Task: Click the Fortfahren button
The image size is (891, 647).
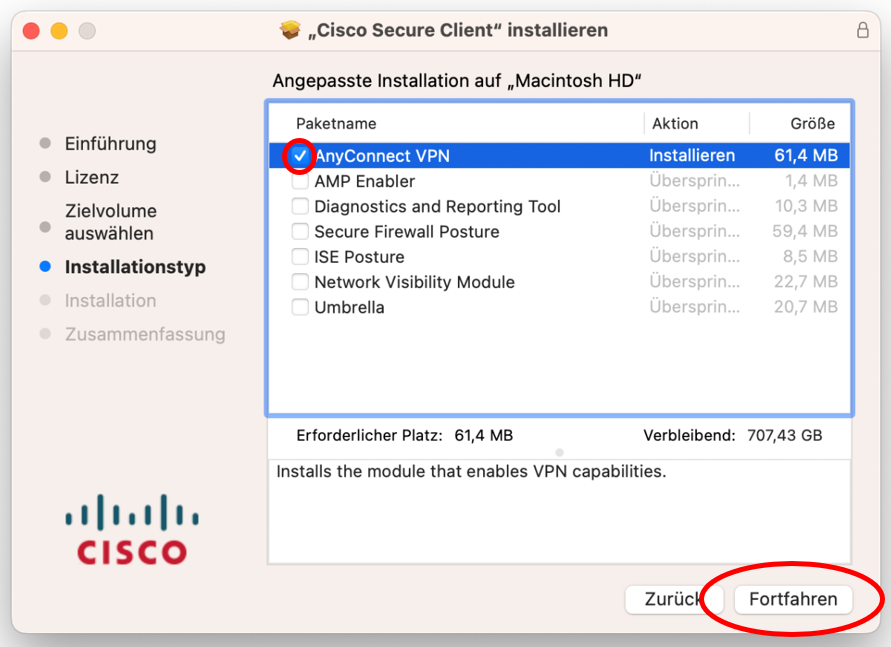Action: tap(793, 599)
